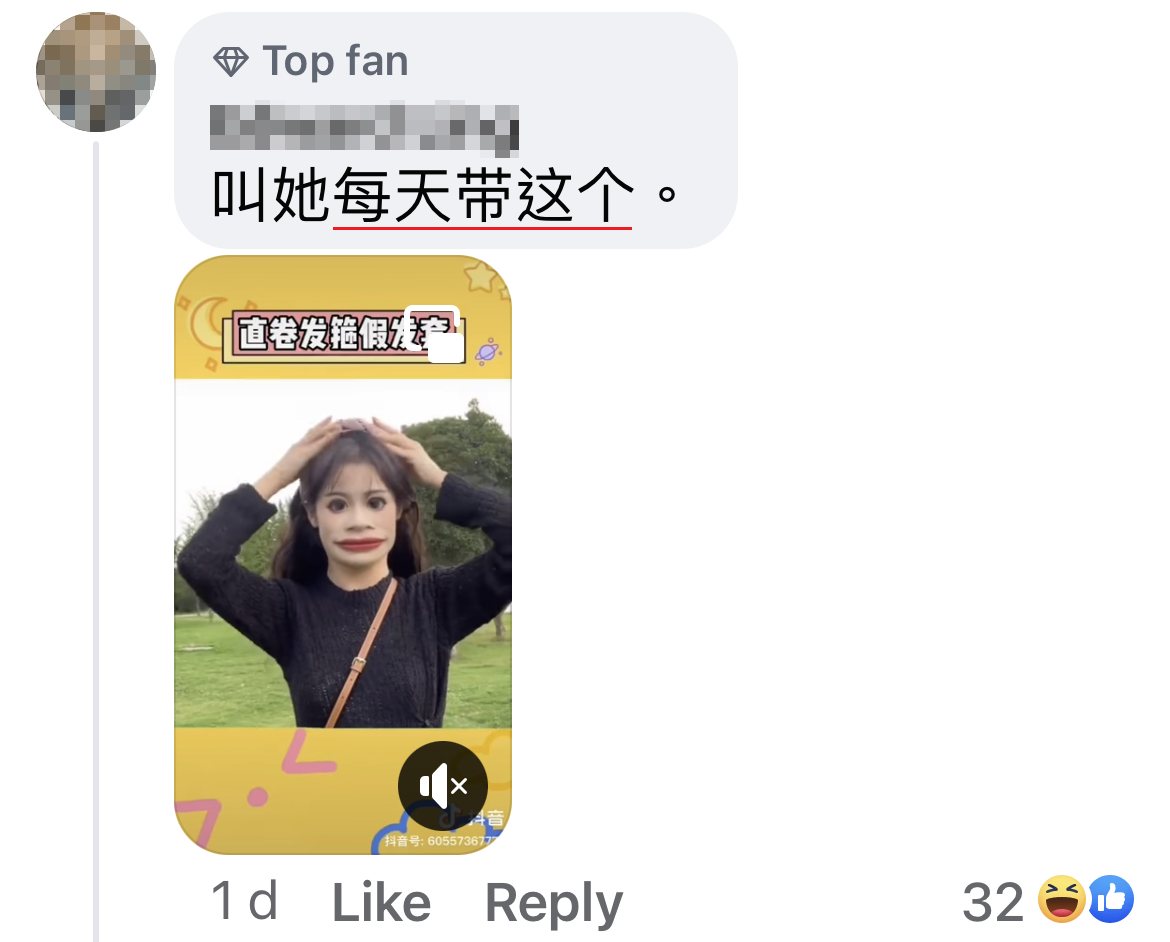Unmute the video with the speaker icon

(x=442, y=785)
